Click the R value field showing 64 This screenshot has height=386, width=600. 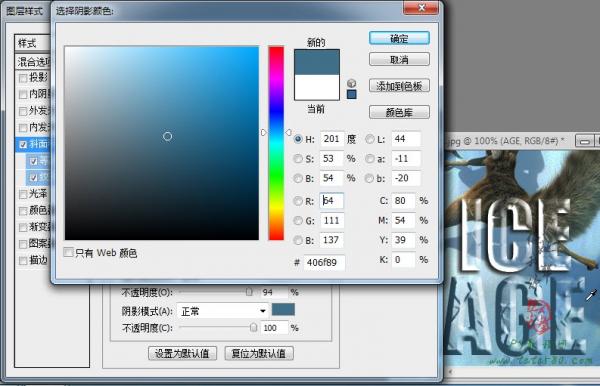pyautogui.click(x=331, y=201)
